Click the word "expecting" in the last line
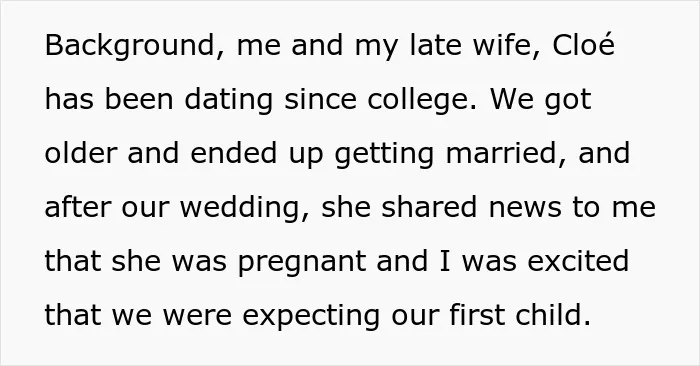 coord(312,317)
